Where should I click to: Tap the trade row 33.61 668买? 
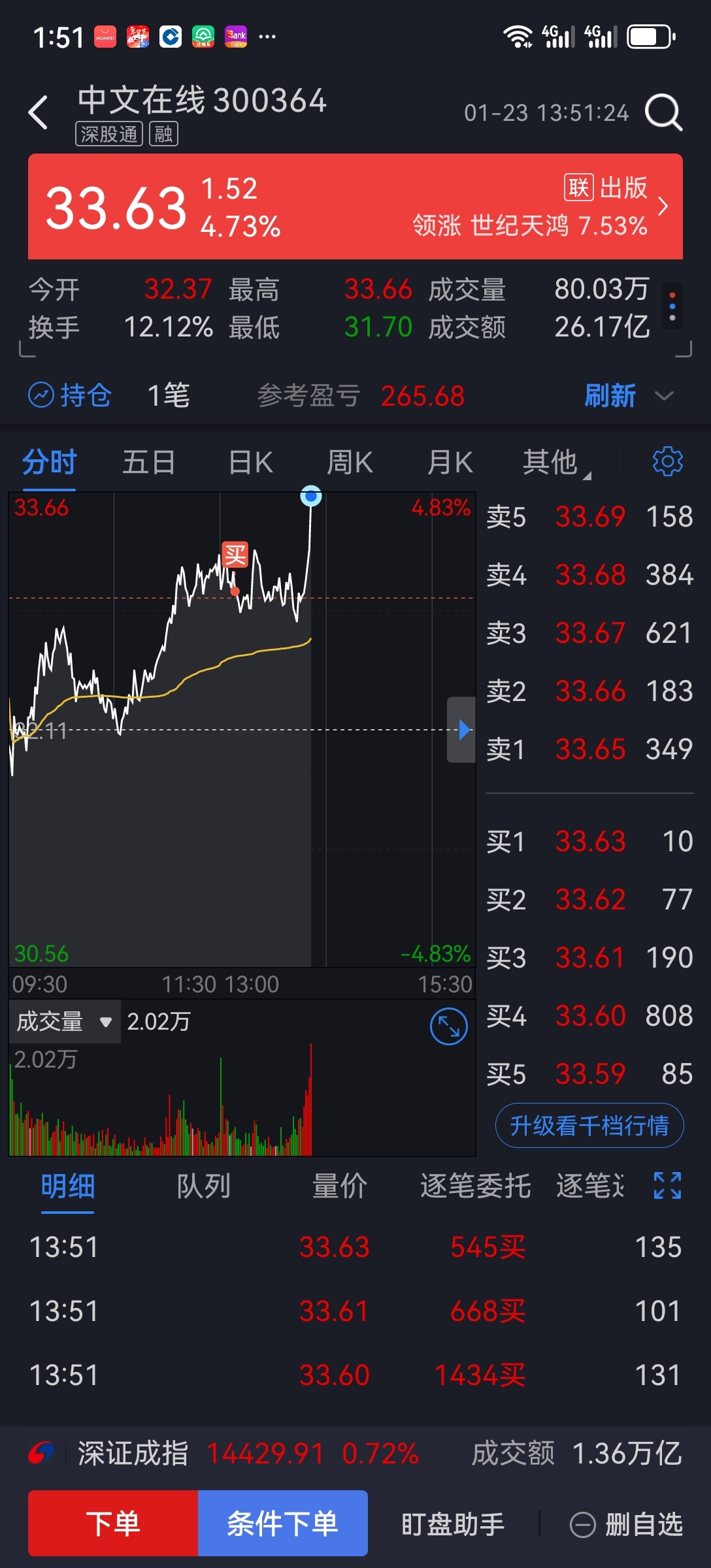point(355,1311)
